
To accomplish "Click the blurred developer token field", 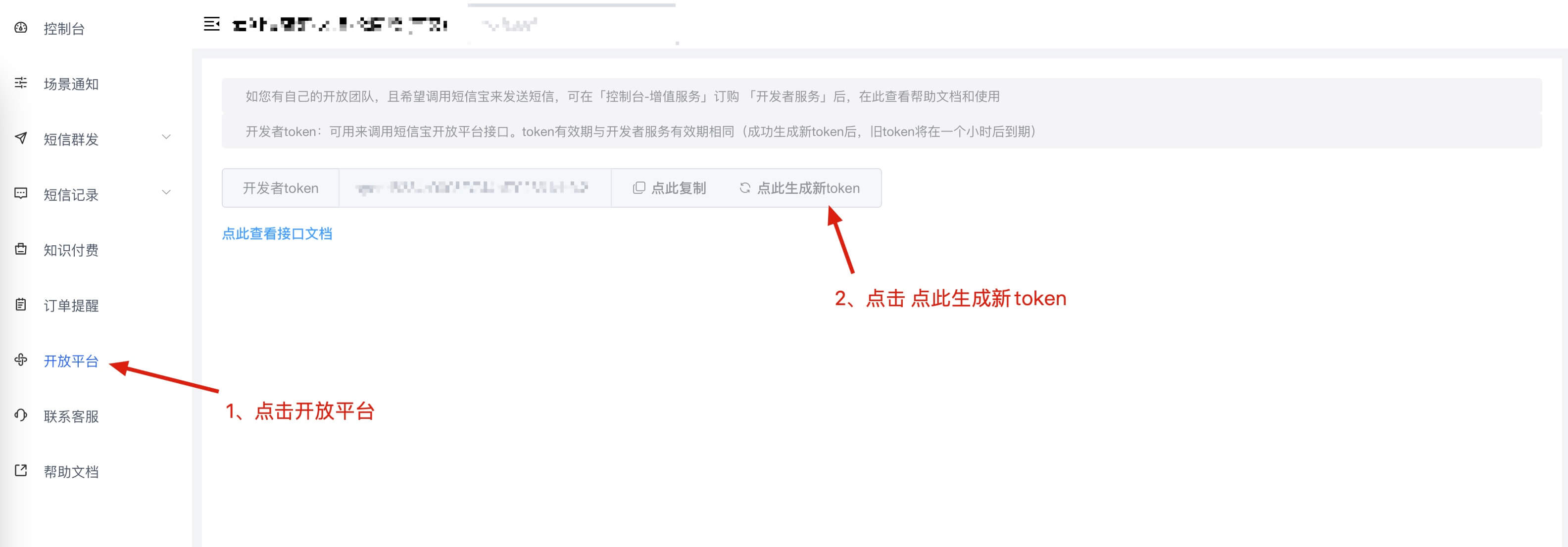I will [475, 188].
